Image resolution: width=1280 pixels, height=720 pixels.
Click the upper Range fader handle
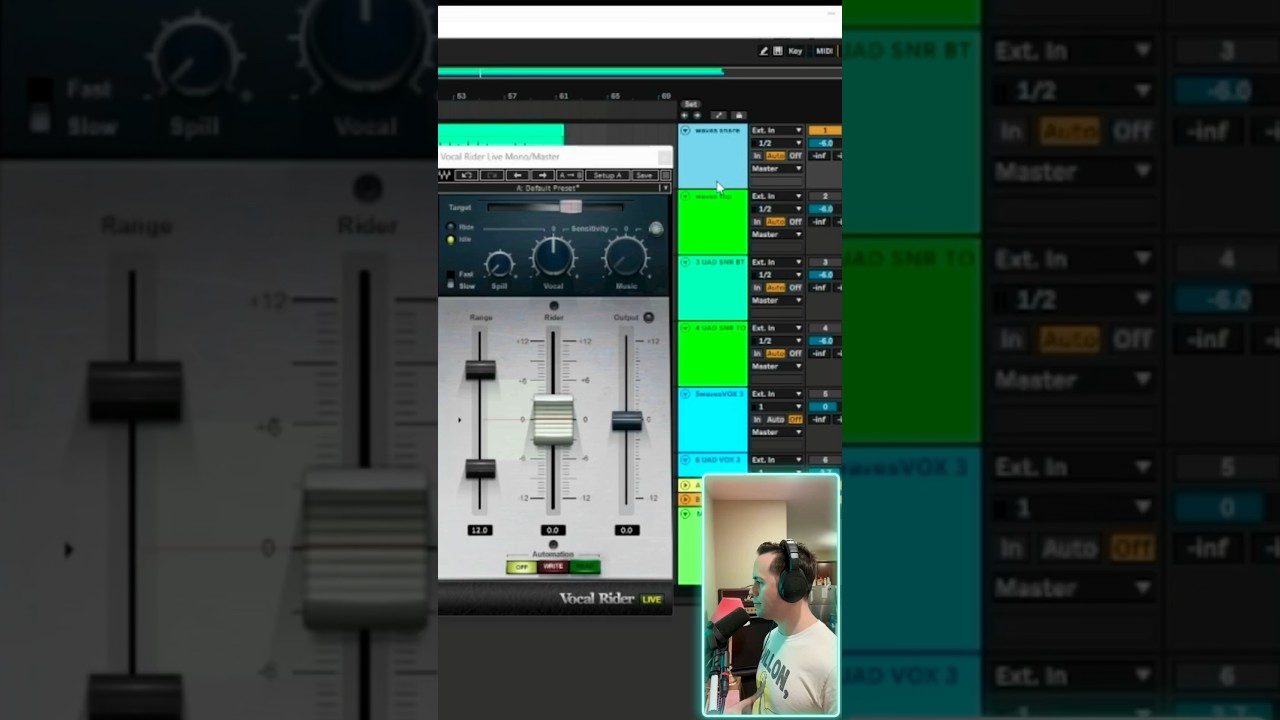pos(481,368)
